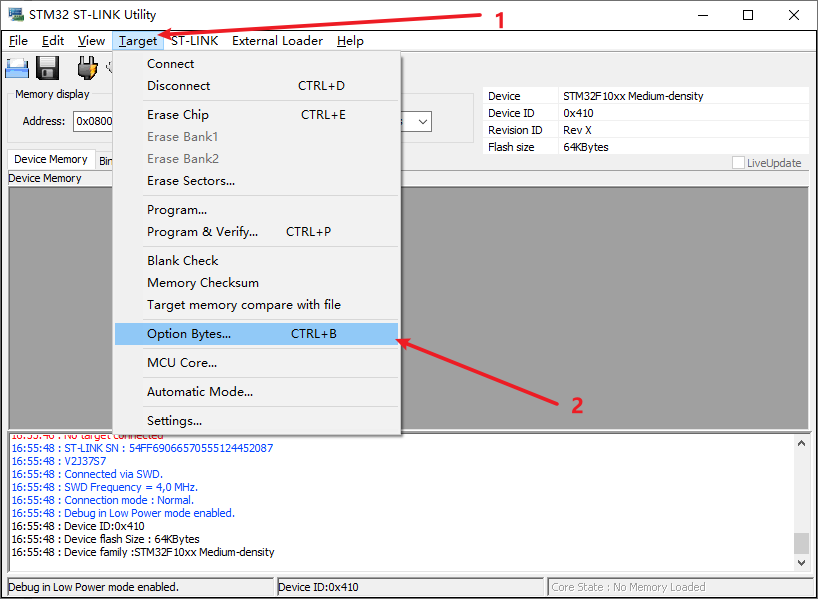Click the STM32F10xx Medium-density device value
The width and height of the screenshot is (818, 599).
[633, 96]
